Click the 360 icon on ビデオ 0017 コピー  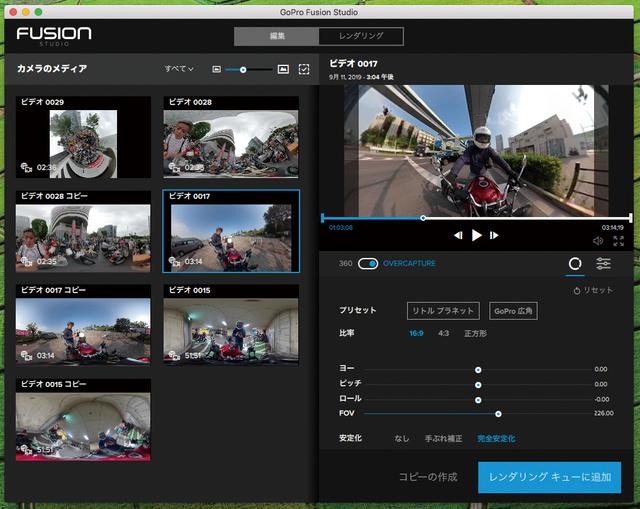click(27, 356)
